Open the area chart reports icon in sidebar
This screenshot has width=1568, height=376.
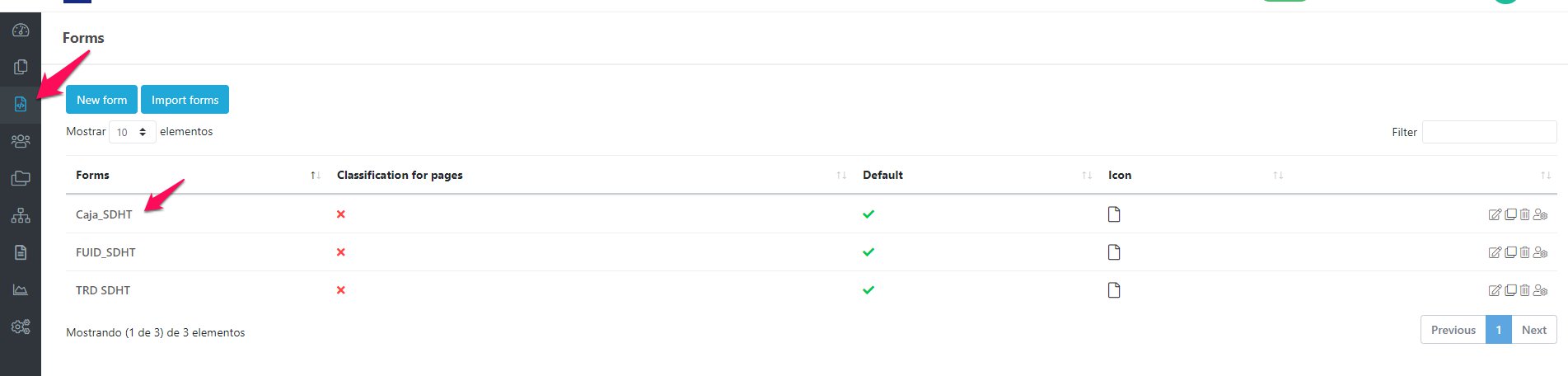tap(21, 289)
